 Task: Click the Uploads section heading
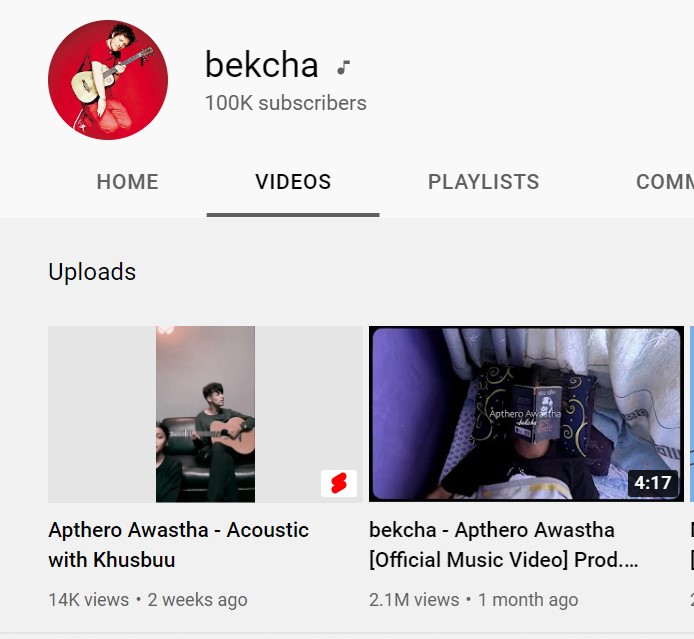pyautogui.click(x=92, y=271)
